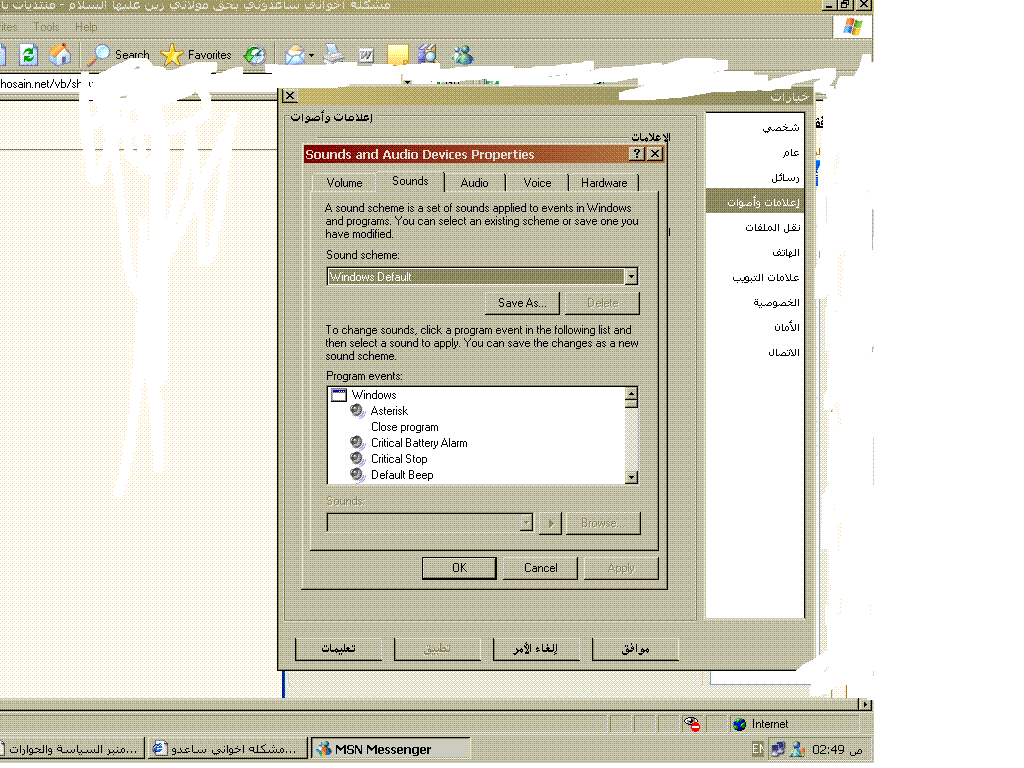Switch to the Volume tab

click(344, 183)
